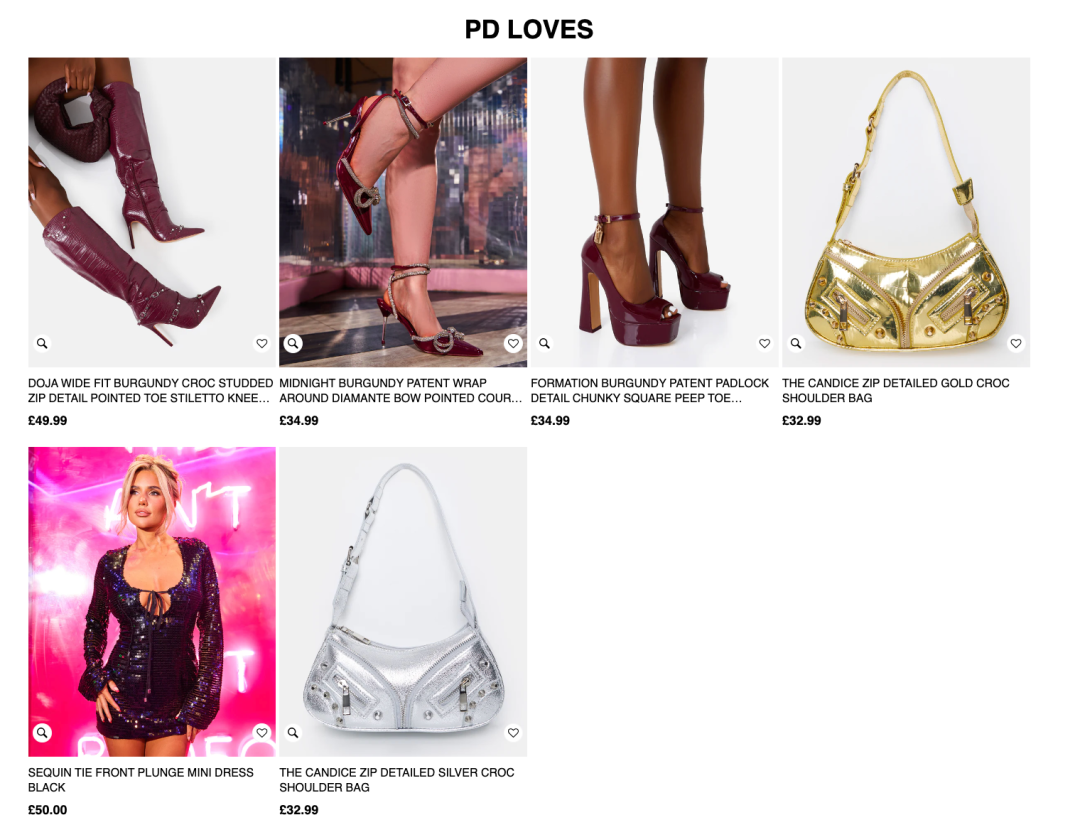
Task: Save sequin plunge mini dress to wishlist
Action: (262, 732)
